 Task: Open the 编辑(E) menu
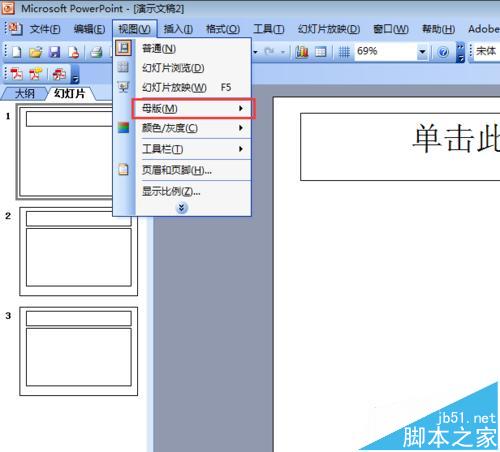point(89,29)
